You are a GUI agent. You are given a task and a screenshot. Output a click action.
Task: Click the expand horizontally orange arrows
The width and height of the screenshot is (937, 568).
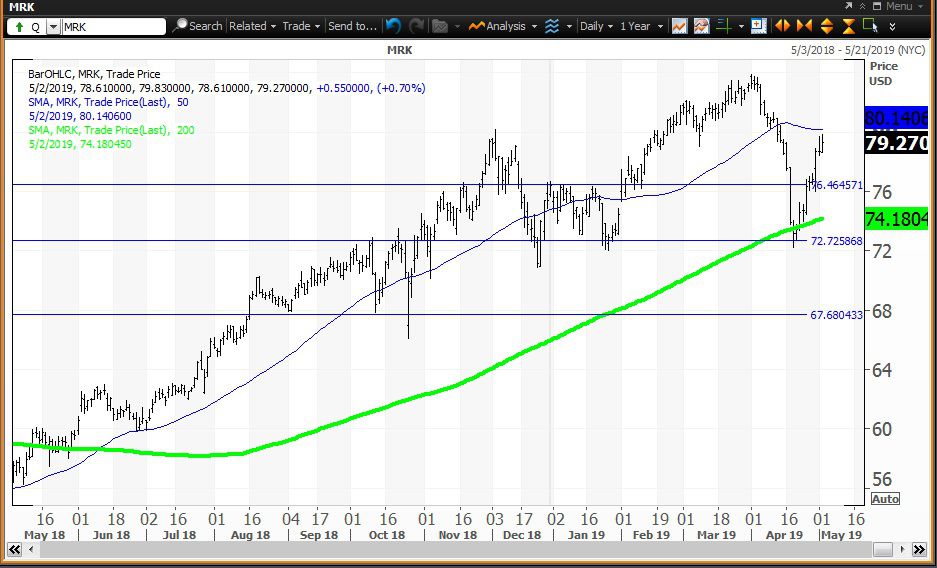pyautogui.click(x=782, y=26)
